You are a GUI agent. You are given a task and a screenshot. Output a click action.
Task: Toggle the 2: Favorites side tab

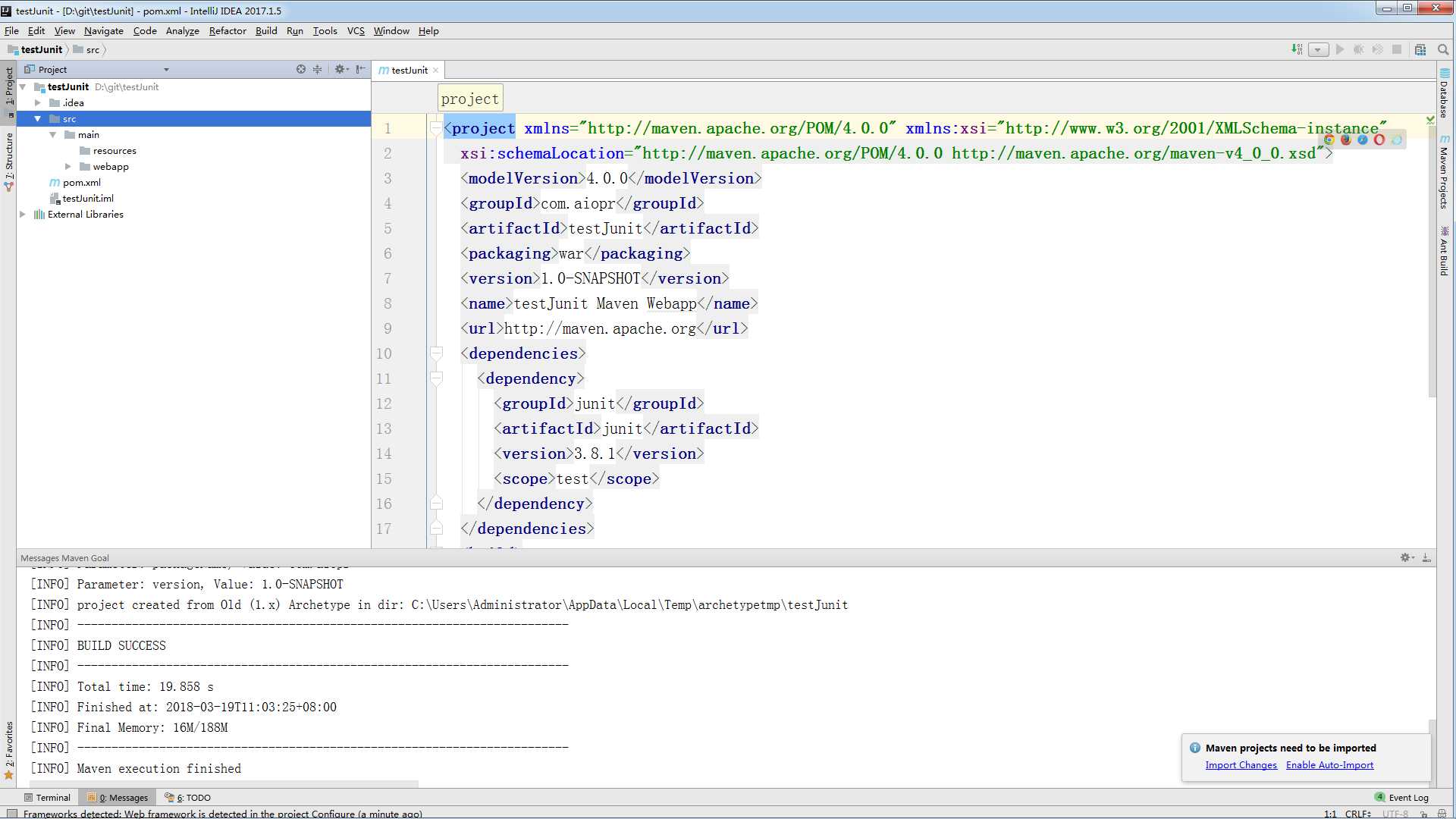(x=9, y=749)
